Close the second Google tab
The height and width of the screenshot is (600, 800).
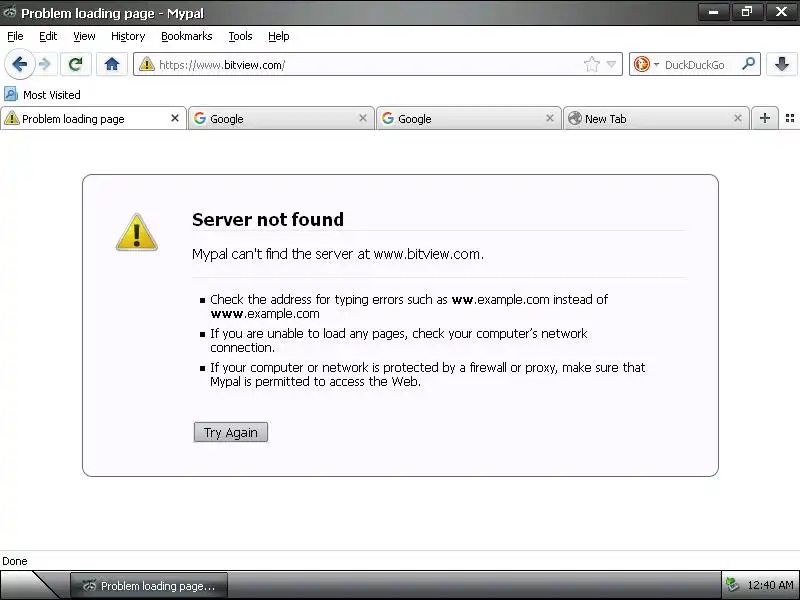coord(549,118)
